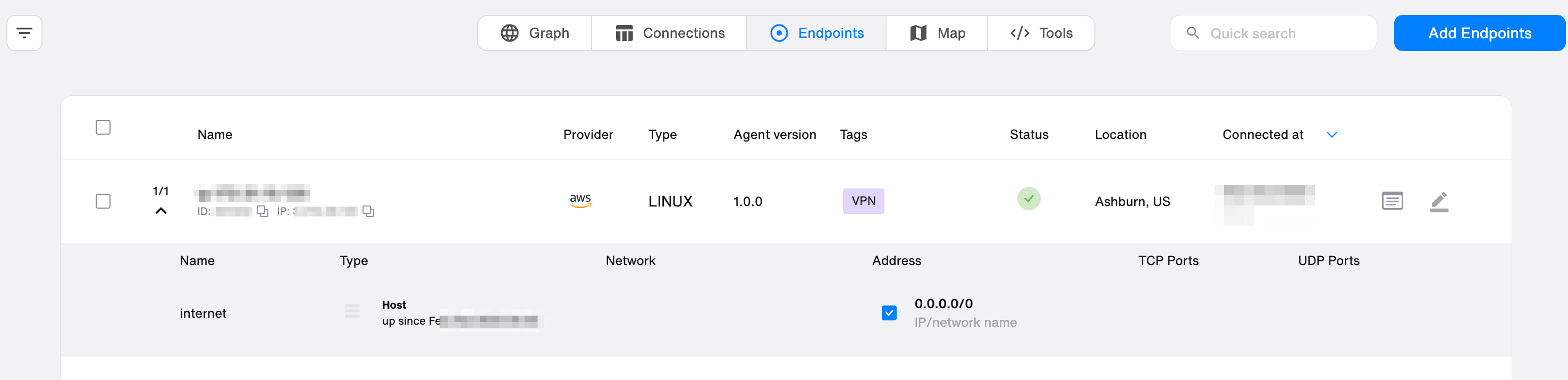
Task: Click the Provider column header
Action: point(588,135)
